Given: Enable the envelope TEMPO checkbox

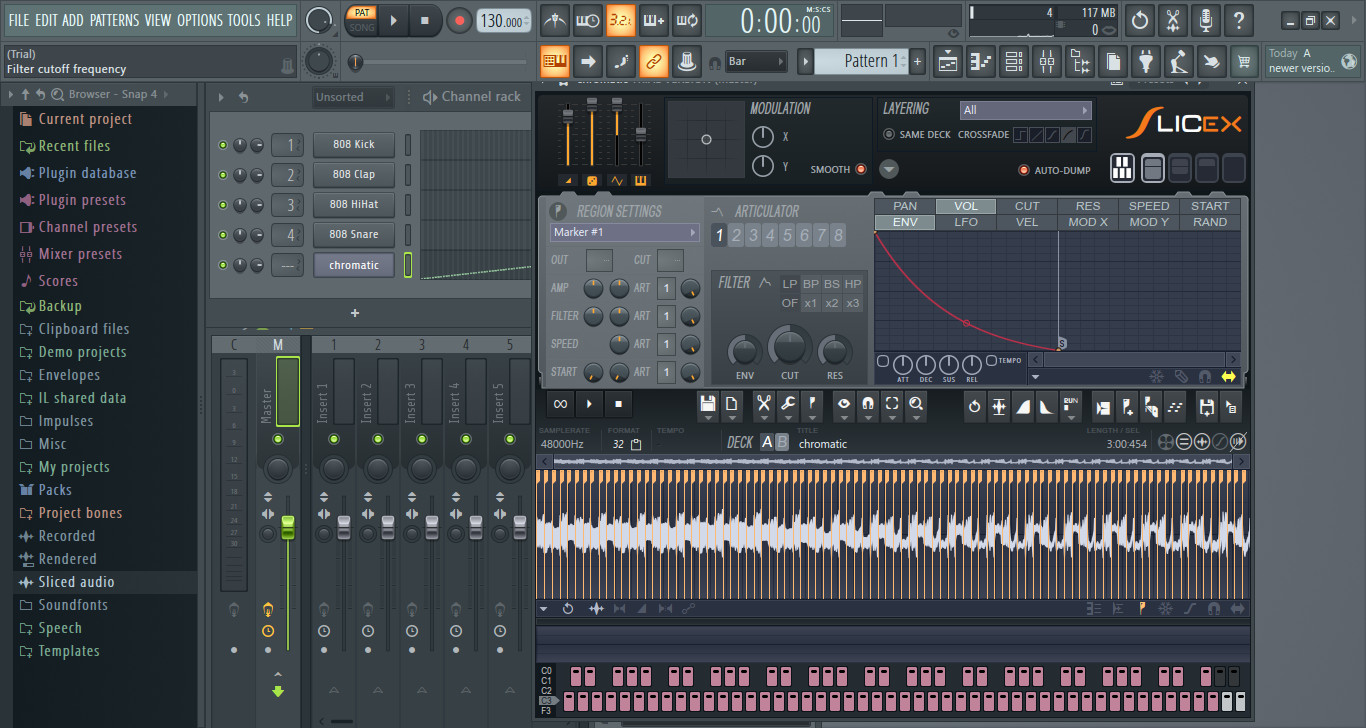Looking at the screenshot, I should [x=991, y=360].
